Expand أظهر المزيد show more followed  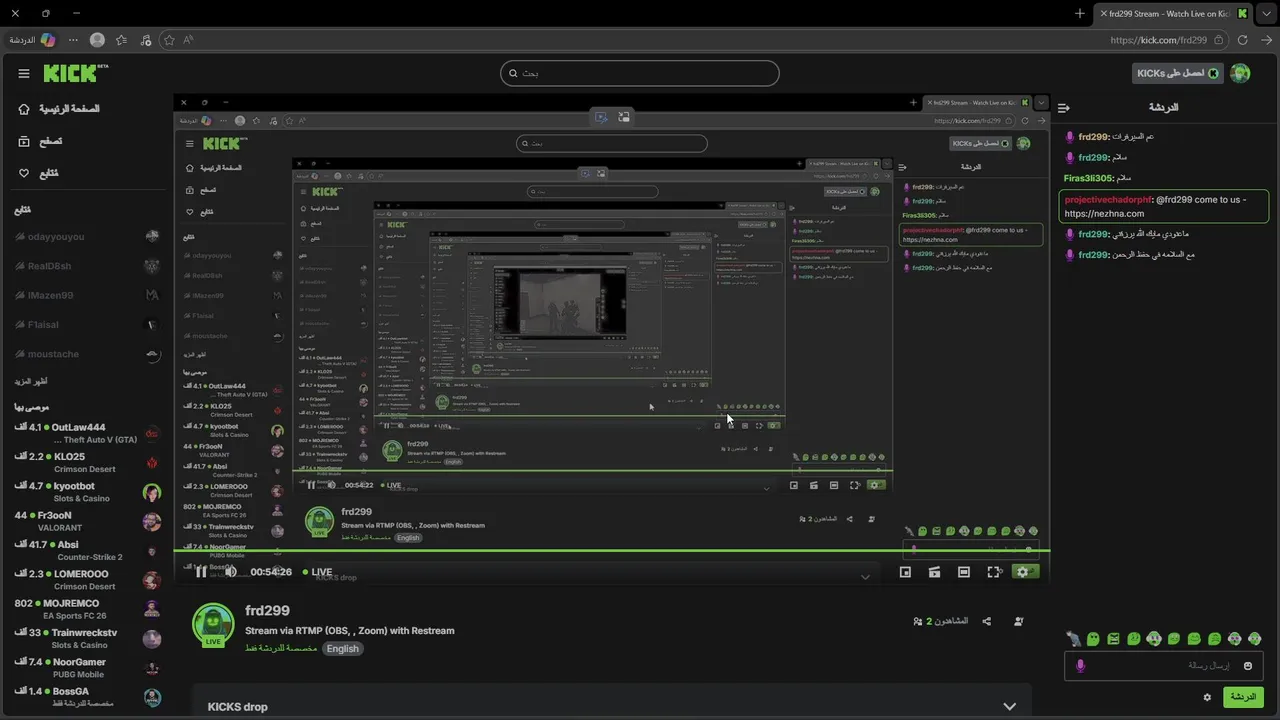30,381
